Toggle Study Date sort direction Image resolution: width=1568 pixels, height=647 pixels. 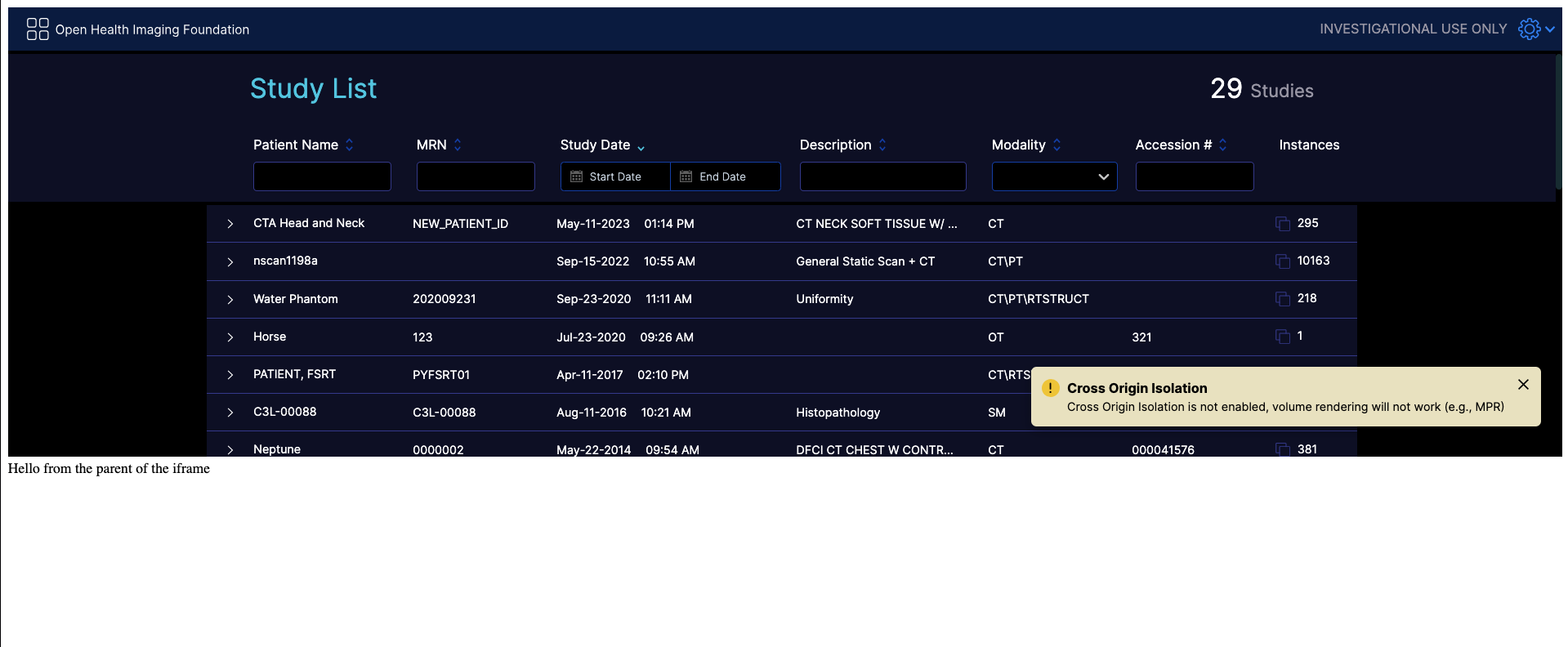641,146
